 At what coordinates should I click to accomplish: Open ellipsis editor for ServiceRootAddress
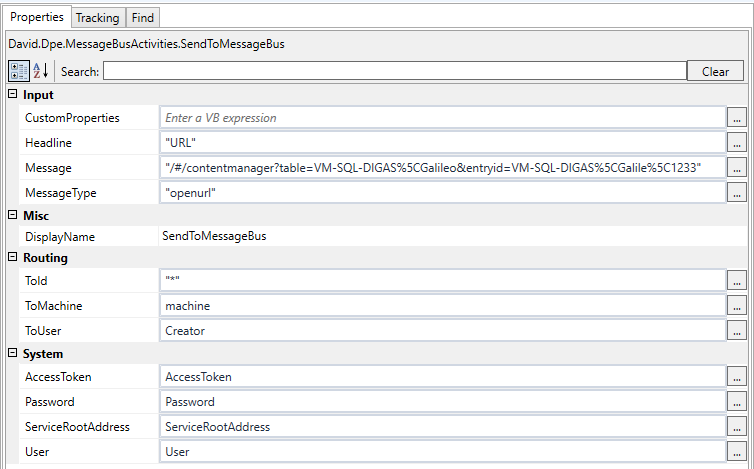pyautogui.click(x=737, y=427)
